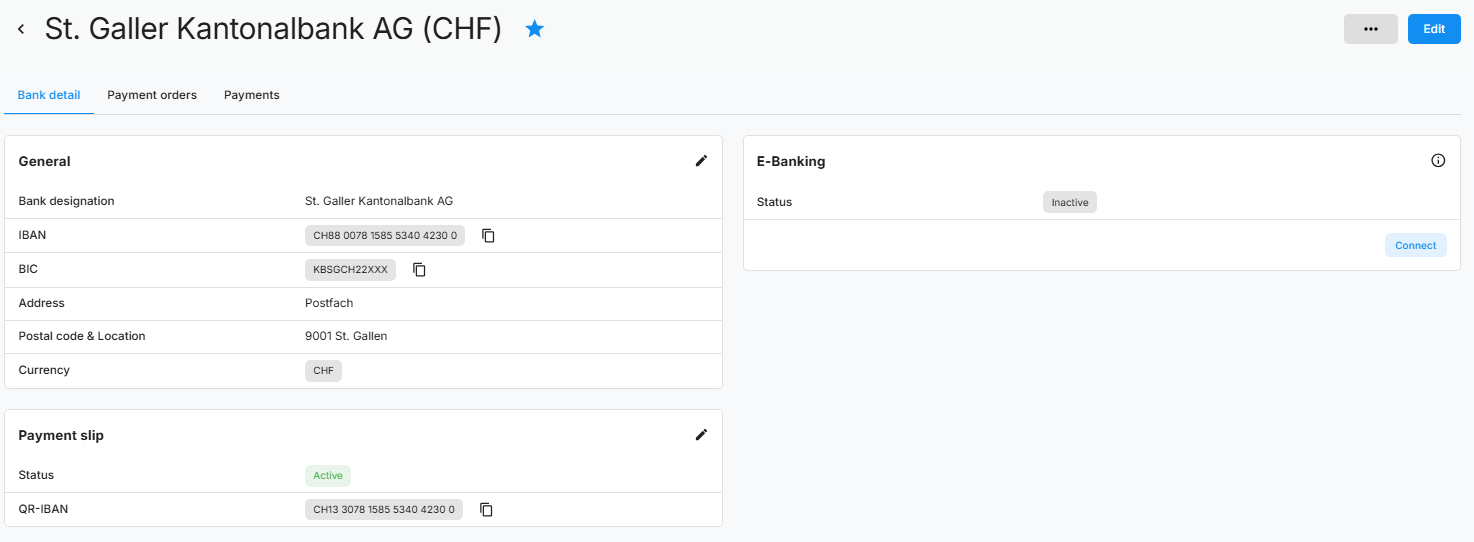Switch to the Payment orders tab
Screen dimensions: 1474x542
pos(152,95)
